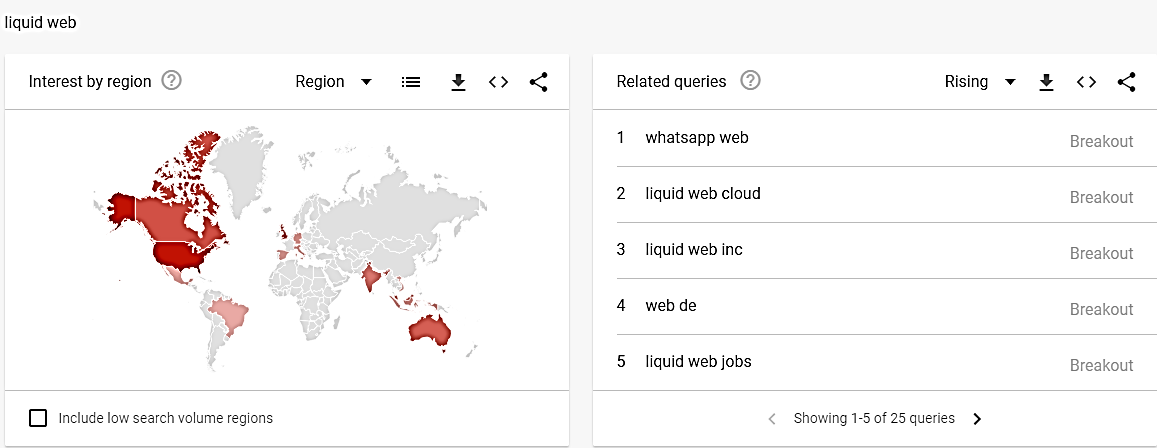Image resolution: width=1157 pixels, height=448 pixels.
Task: Embed the Interest by region chart
Action: [498, 82]
